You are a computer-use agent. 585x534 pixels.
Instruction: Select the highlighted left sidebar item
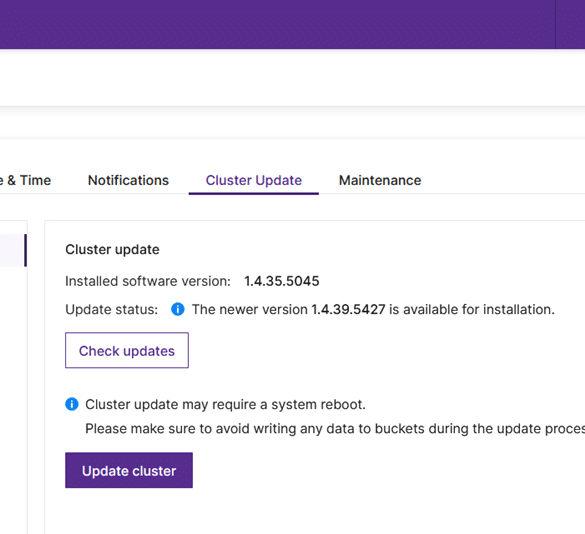click(13, 250)
